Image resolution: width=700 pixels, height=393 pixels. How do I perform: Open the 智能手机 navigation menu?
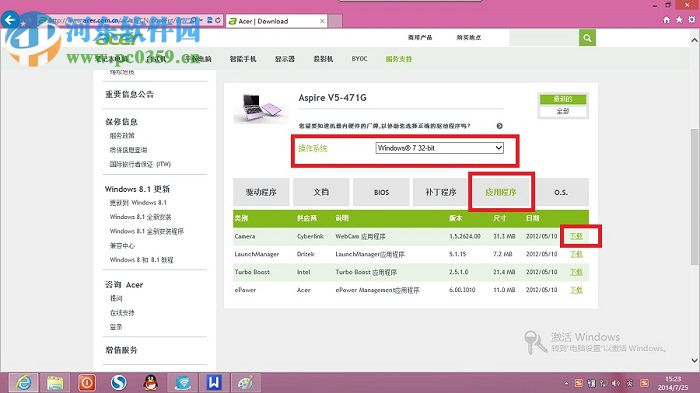pyautogui.click(x=243, y=59)
